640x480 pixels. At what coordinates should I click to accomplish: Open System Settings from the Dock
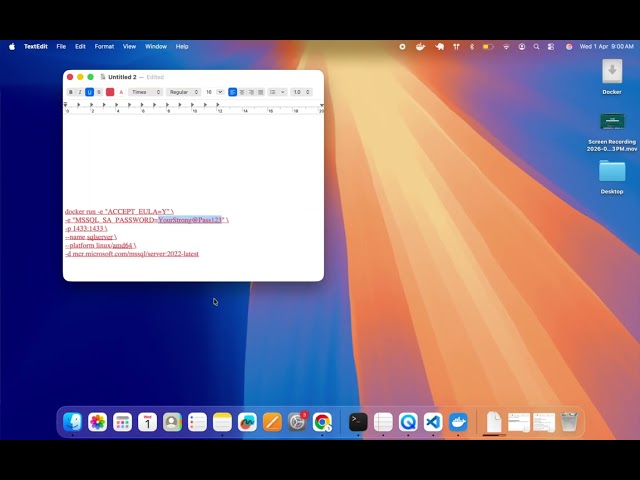(x=297, y=422)
